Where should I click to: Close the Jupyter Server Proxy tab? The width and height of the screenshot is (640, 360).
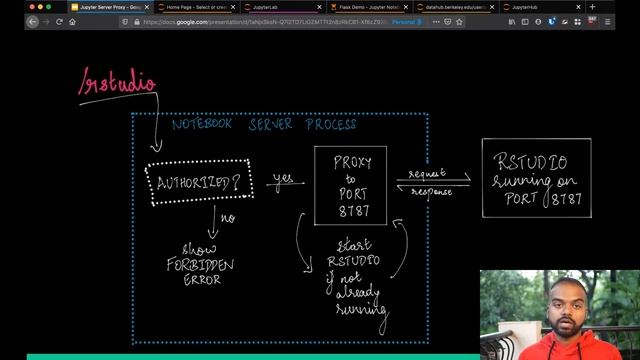[147, 7]
